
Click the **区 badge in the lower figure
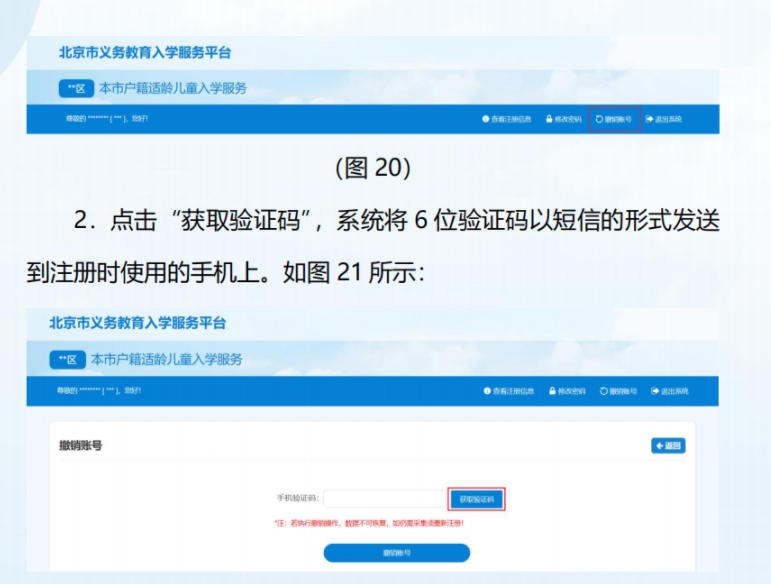68,359
